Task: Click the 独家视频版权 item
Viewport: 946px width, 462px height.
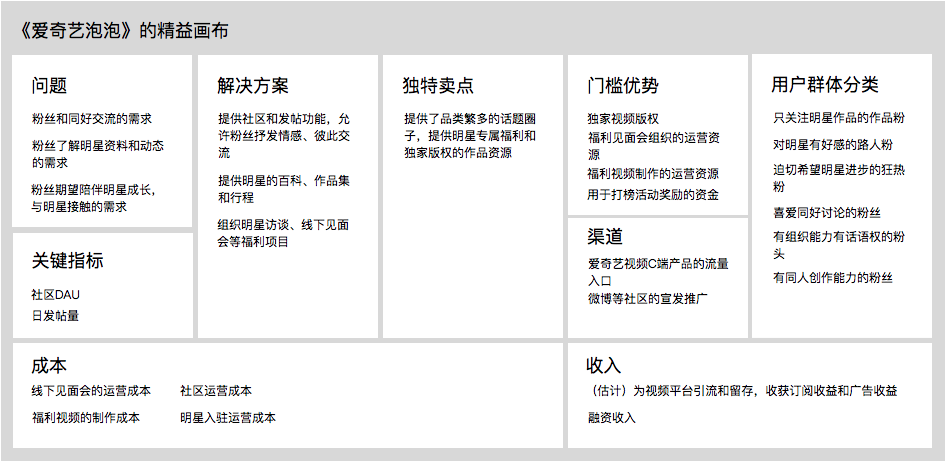Action: (x=623, y=119)
